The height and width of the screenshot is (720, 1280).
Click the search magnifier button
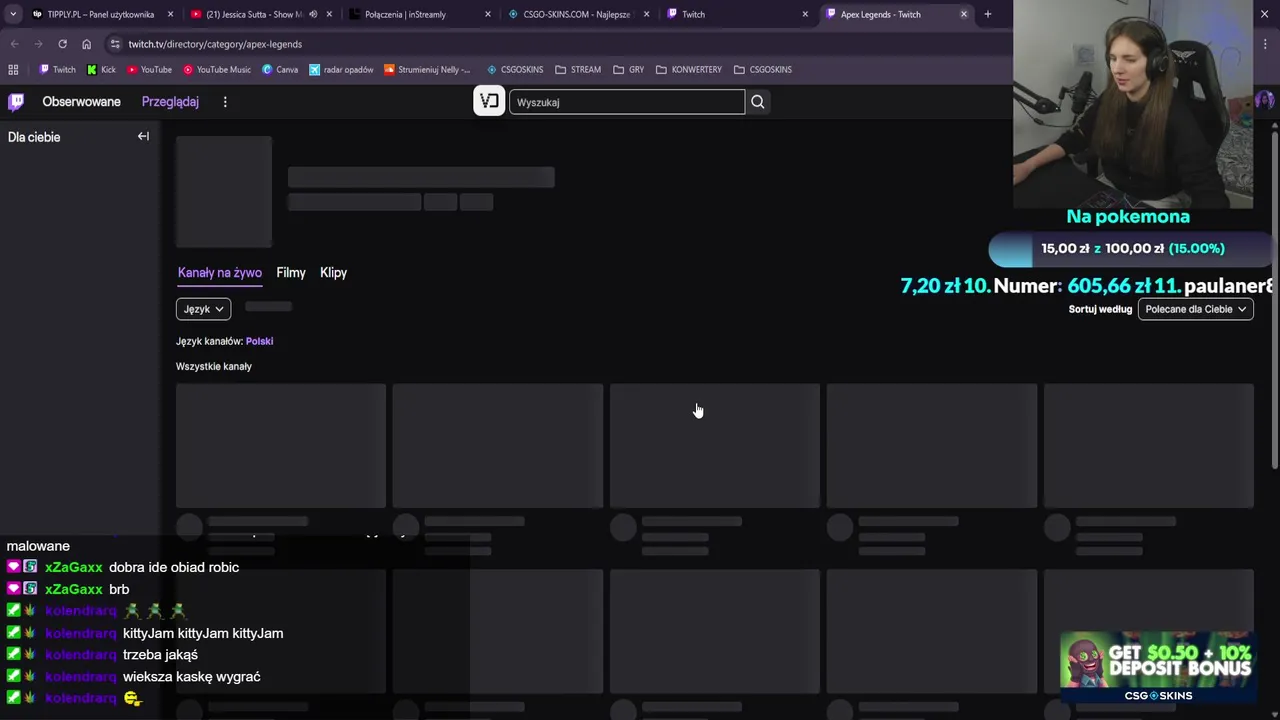(758, 102)
